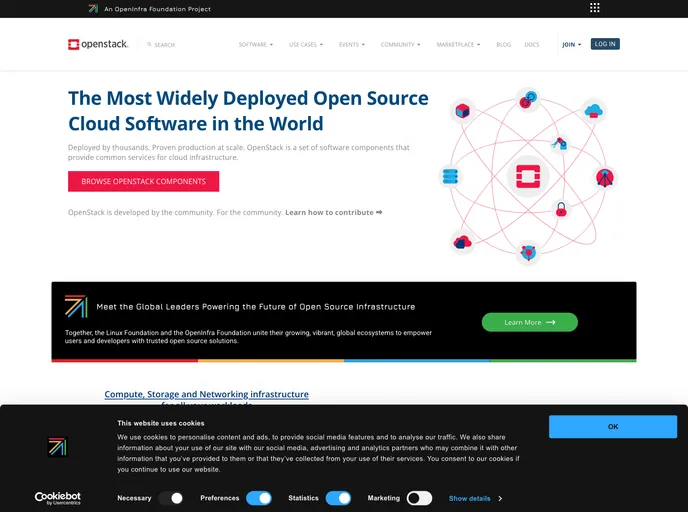
Task: Toggle the Preferences cookie switch
Action: coord(258,498)
